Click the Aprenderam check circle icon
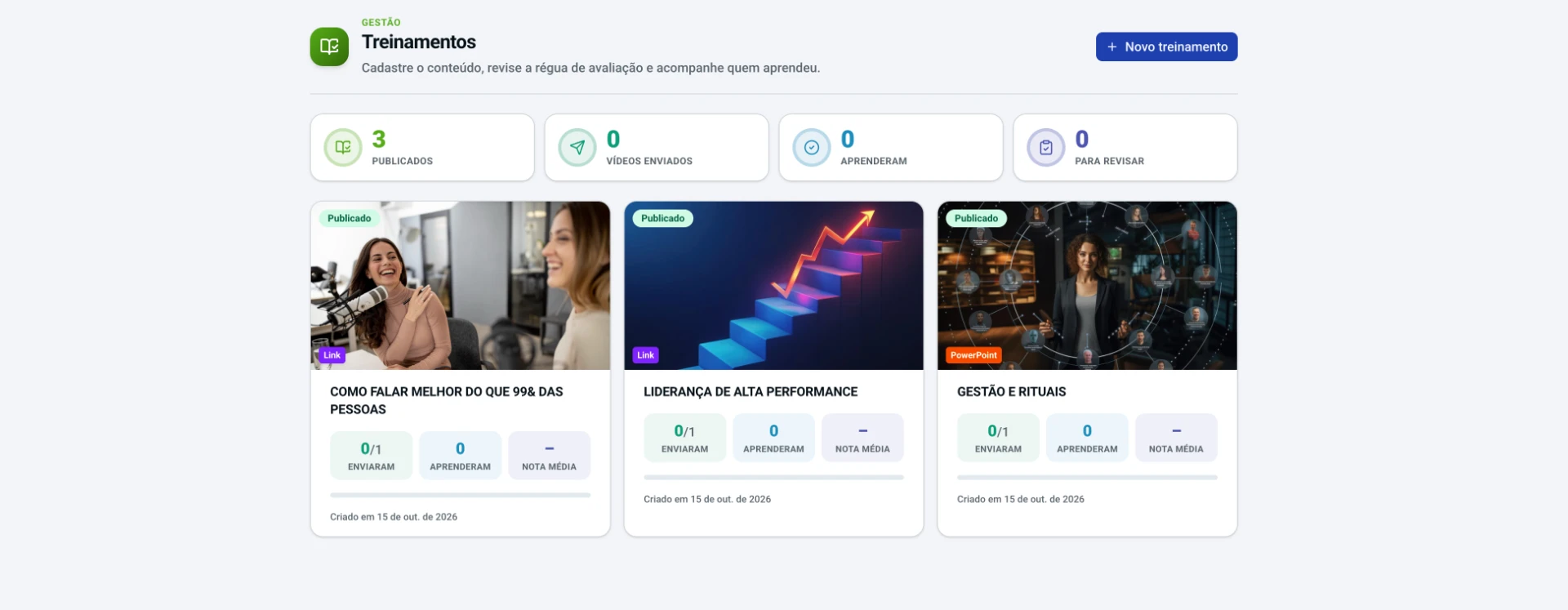 [x=812, y=148]
